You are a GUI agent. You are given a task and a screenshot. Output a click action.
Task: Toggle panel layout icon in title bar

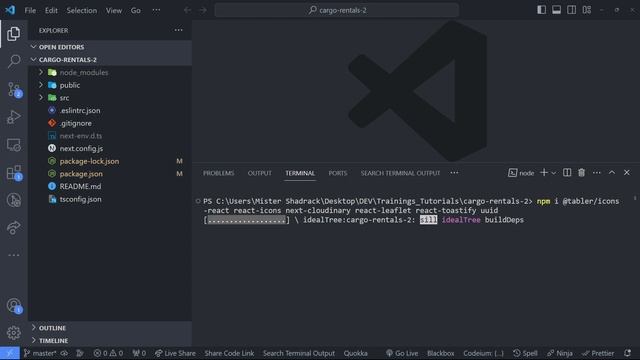(556, 10)
